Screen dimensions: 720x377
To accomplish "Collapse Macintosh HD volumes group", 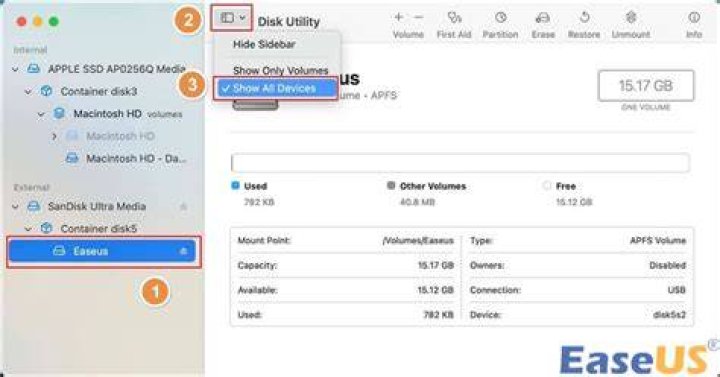I will [41, 114].
